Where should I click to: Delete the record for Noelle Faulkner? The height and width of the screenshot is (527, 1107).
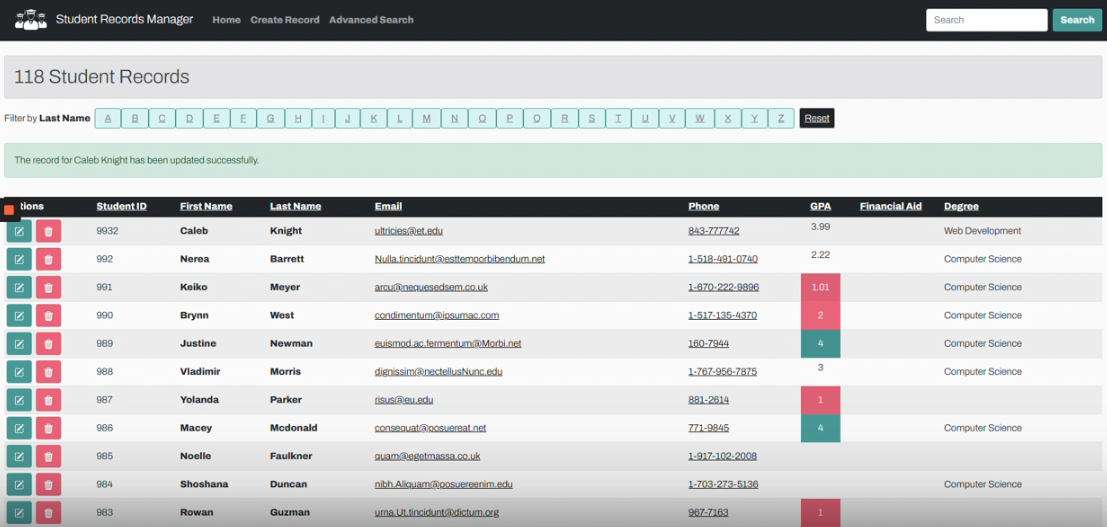click(x=49, y=456)
